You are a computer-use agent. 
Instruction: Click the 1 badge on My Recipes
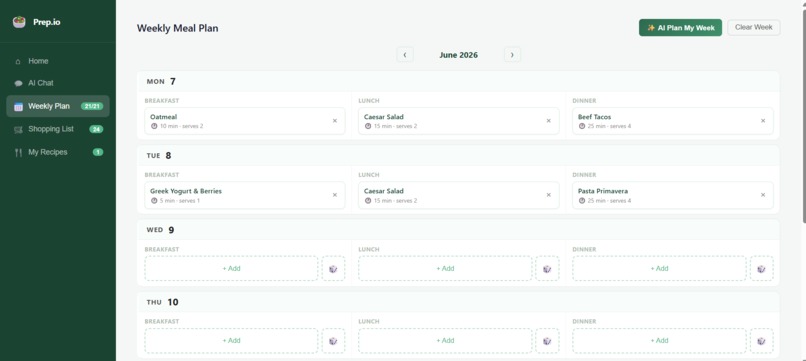(98, 152)
